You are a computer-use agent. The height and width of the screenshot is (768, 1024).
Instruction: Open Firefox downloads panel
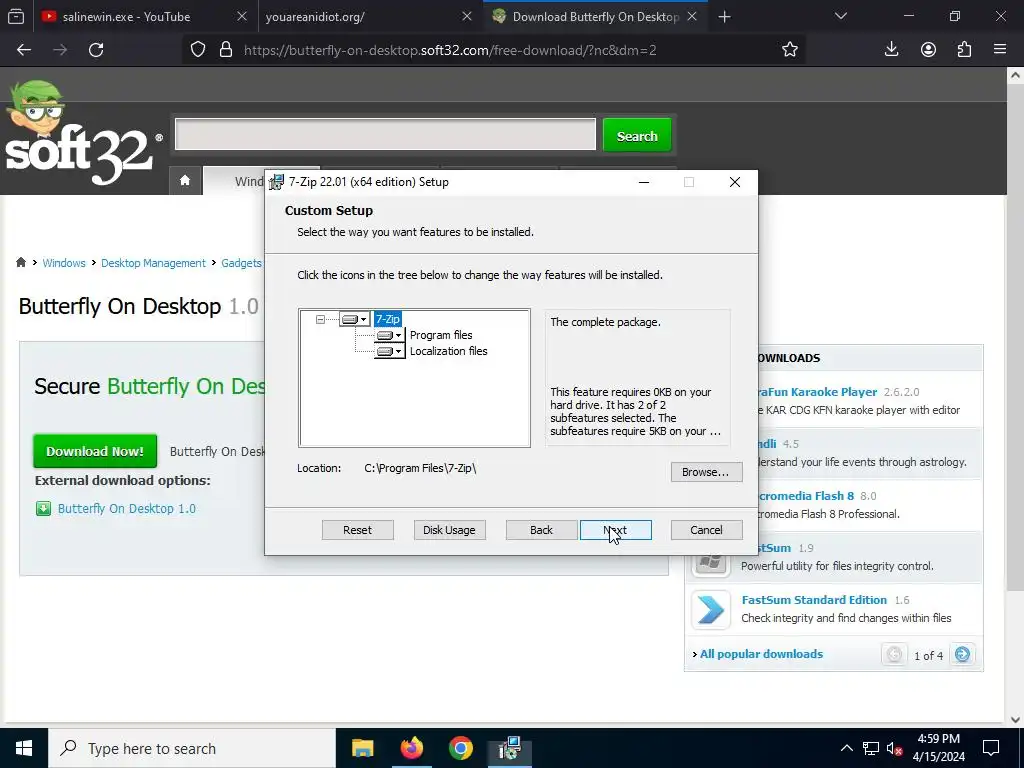pos(891,50)
